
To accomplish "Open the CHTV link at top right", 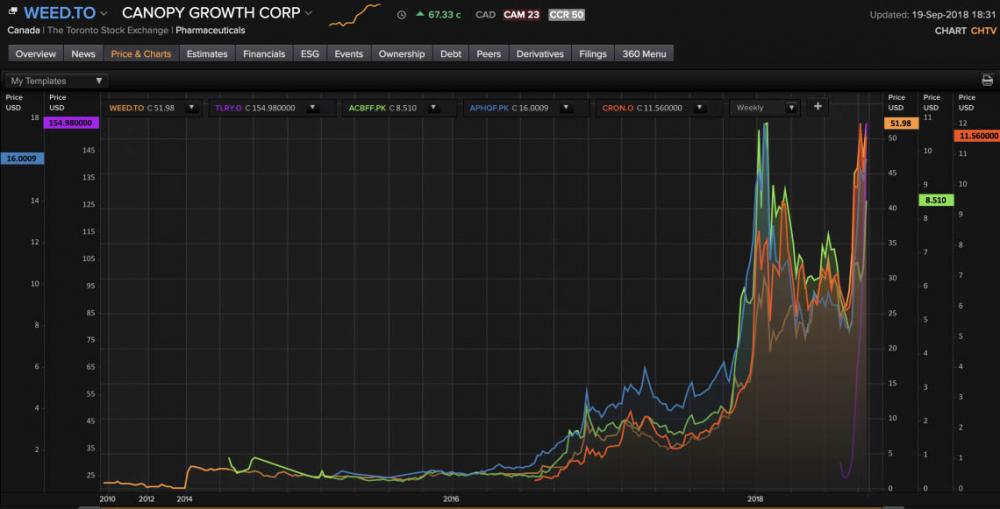I will pos(983,31).
